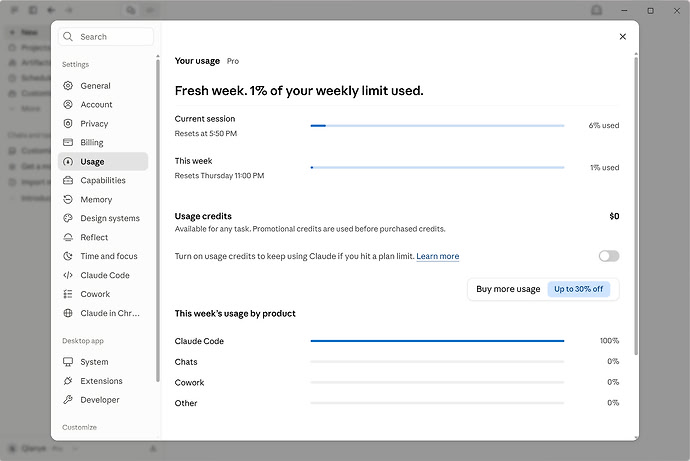Click the Cowork list icon
The width and height of the screenshot is (690, 461).
pyautogui.click(x=68, y=294)
